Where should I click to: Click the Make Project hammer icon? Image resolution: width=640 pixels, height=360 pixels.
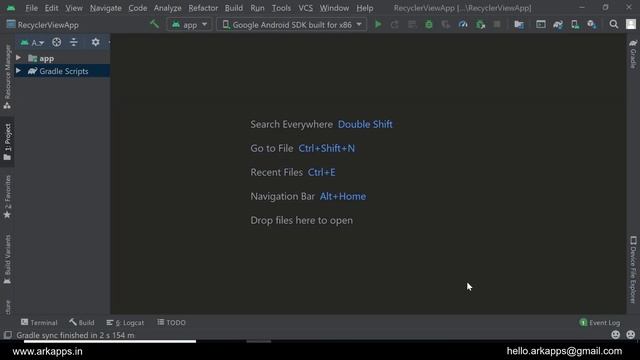[154, 24]
